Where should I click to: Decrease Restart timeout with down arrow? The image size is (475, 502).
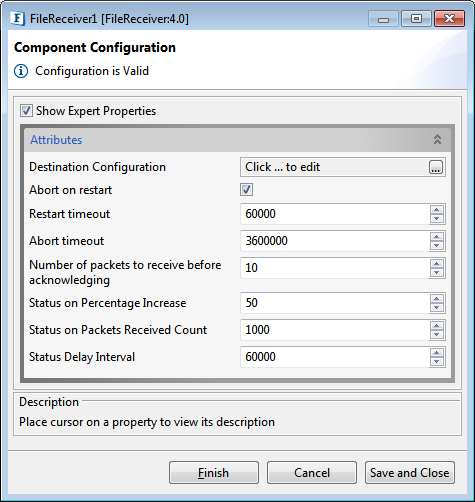click(x=437, y=218)
